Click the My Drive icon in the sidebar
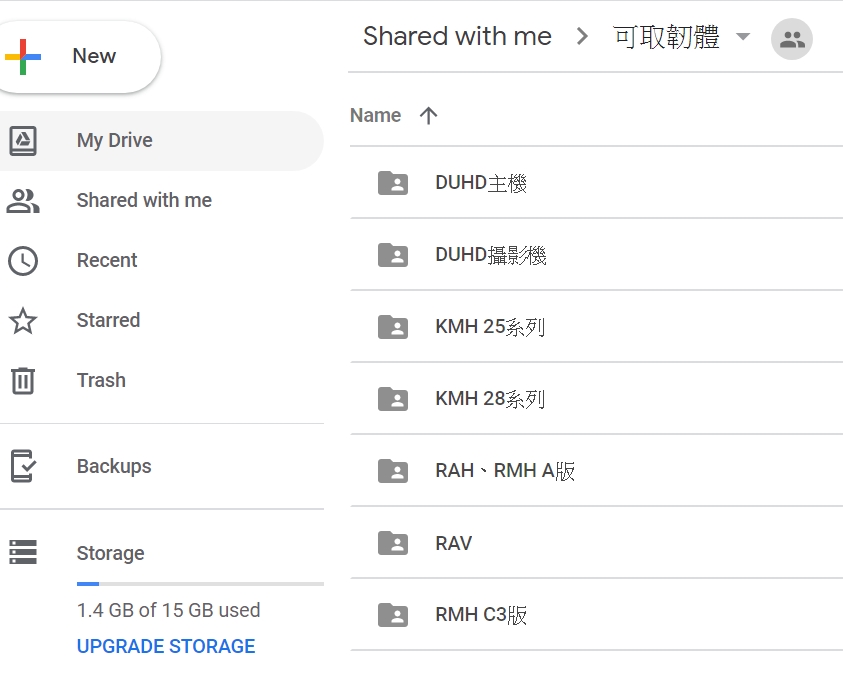This screenshot has height=677, width=843. pos(23,140)
